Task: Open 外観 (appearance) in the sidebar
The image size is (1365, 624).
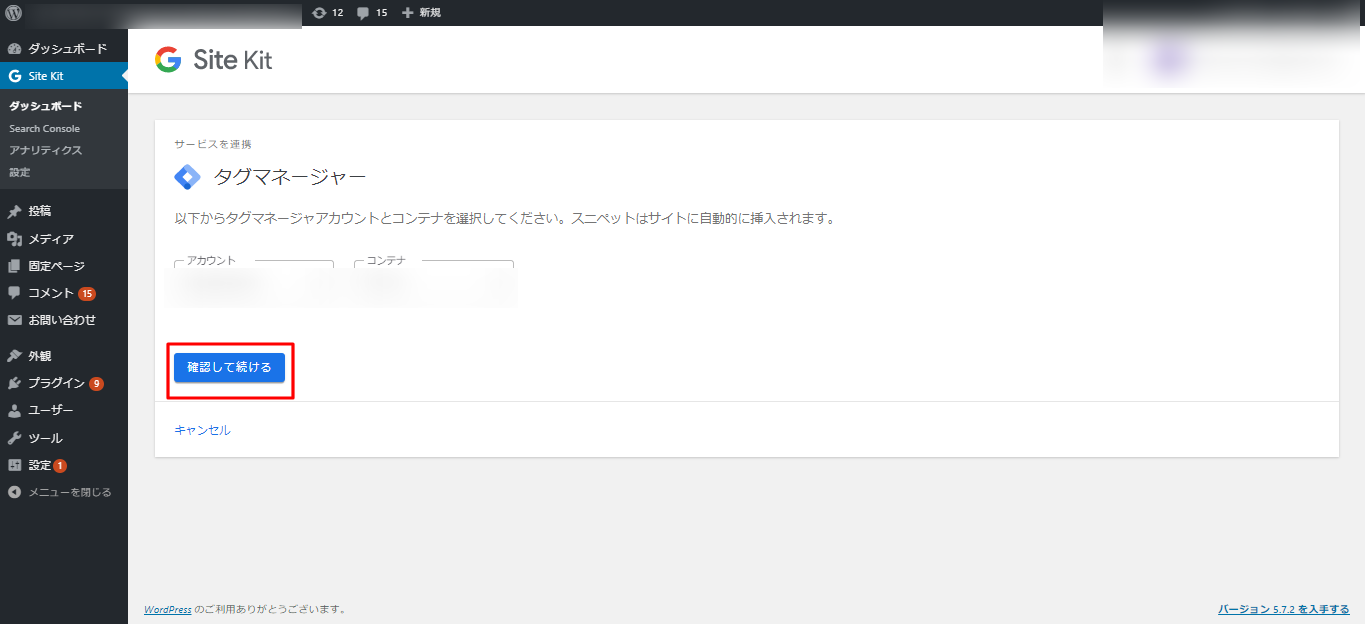Action: click(x=64, y=356)
